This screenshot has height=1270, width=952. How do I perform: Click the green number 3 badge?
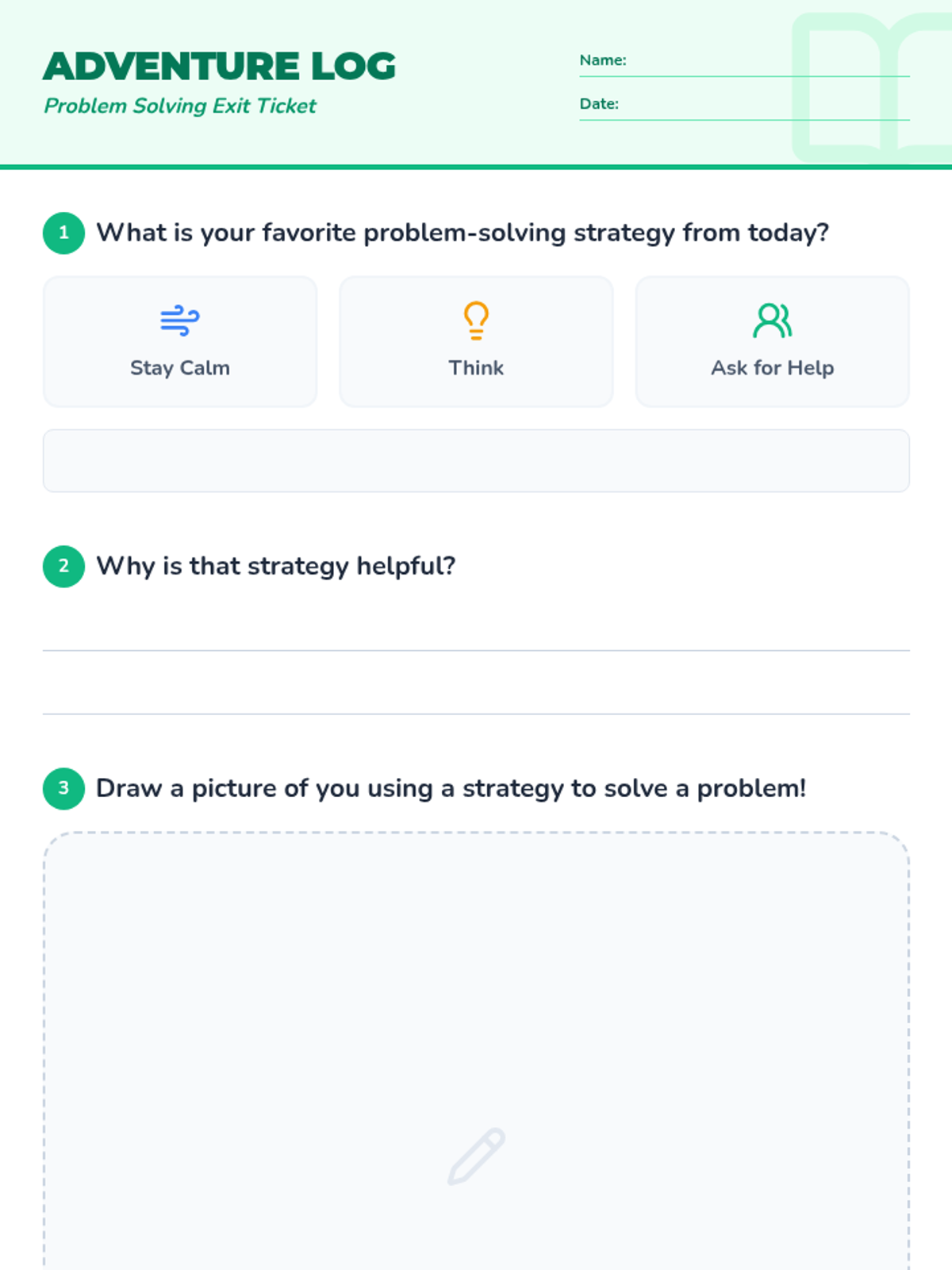63,789
